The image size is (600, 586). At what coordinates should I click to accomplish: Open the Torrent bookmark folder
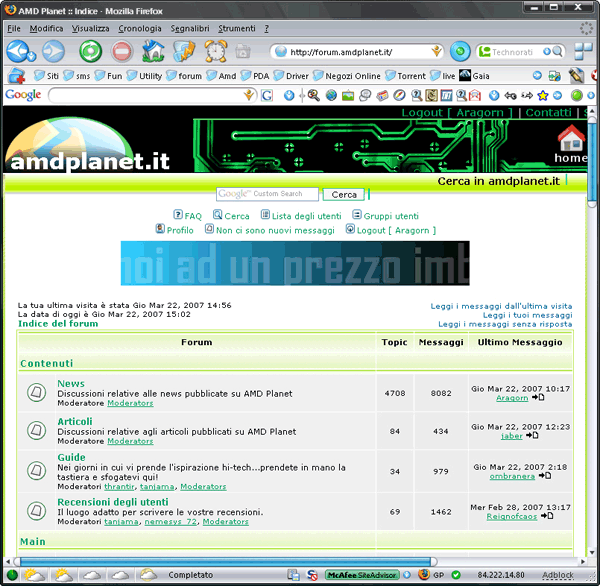pyautogui.click(x=405, y=76)
